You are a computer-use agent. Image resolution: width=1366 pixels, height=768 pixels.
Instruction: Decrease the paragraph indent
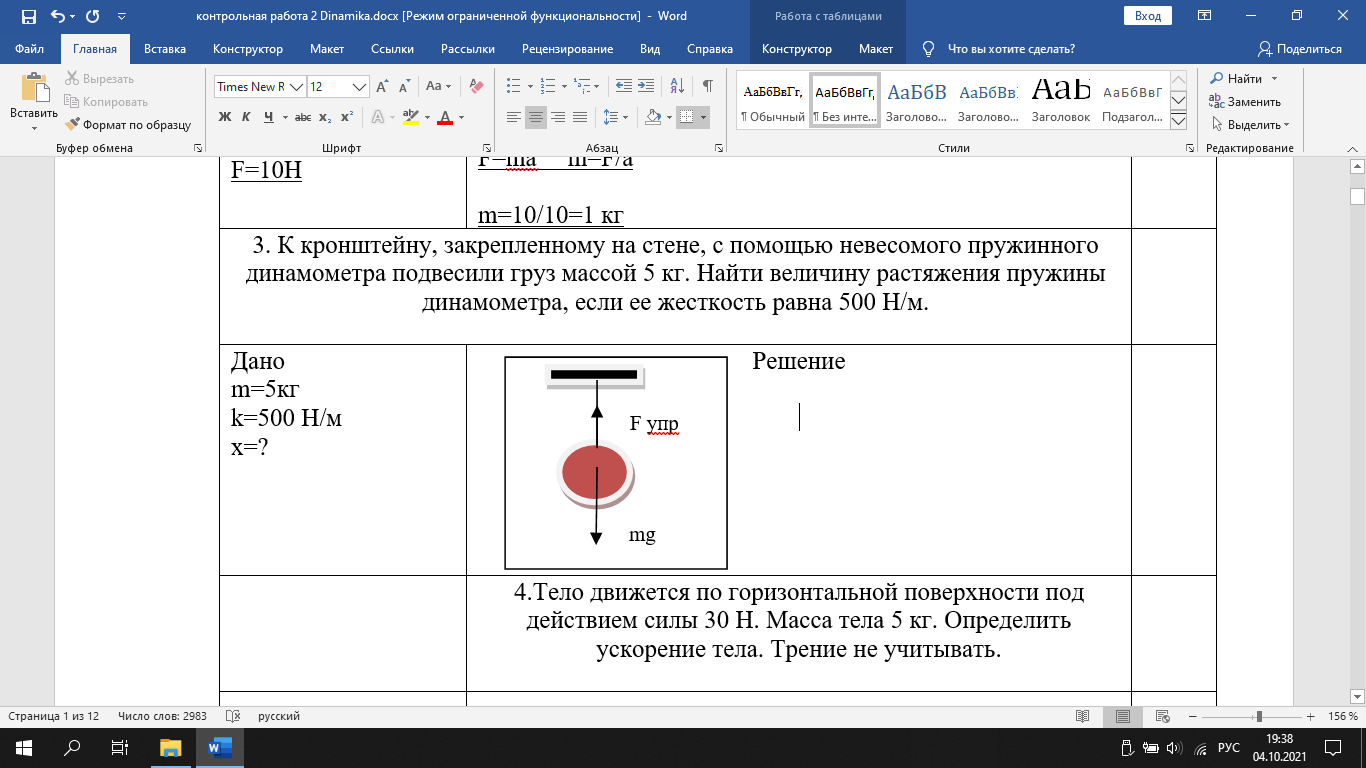pos(623,87)
